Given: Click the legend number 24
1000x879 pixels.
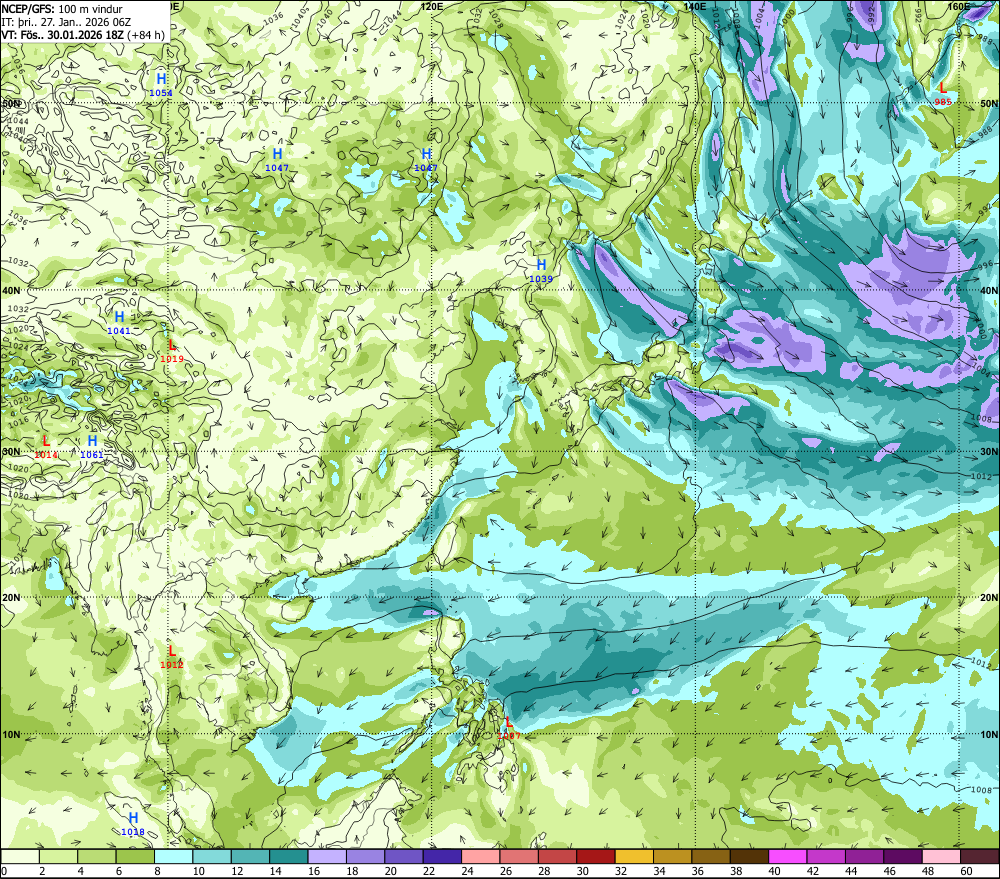Looking at the screenshot, I should 467,871.
